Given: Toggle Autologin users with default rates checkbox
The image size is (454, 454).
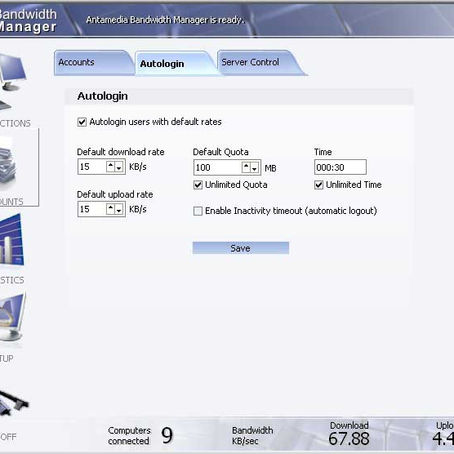Looking at the screenshot, I should click(82, 122).
